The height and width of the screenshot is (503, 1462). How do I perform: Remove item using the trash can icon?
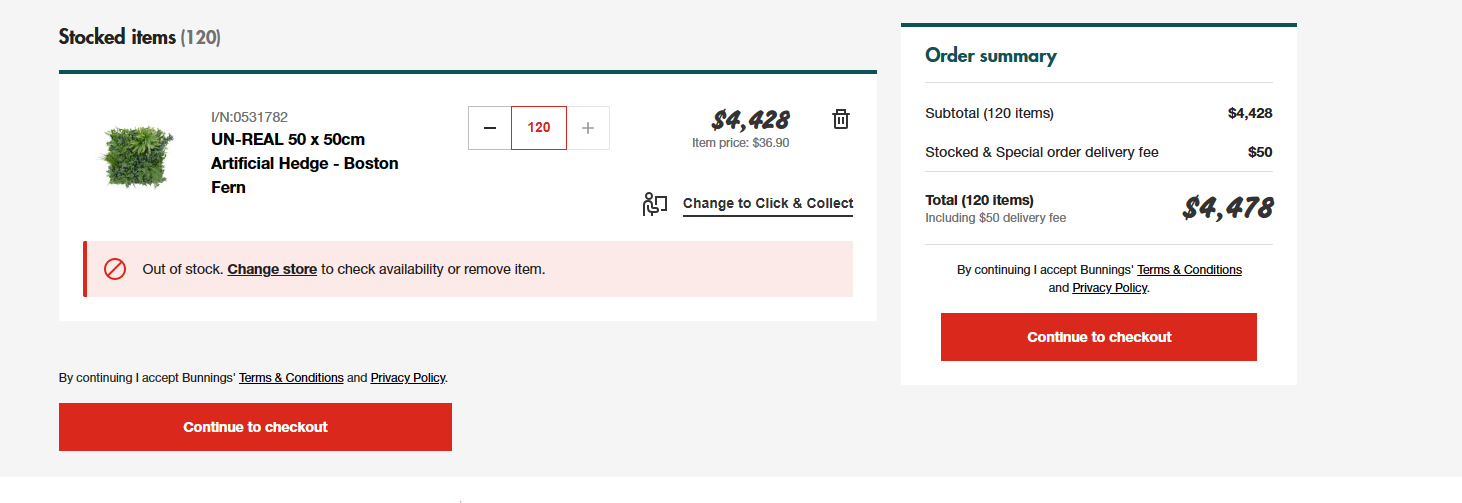point(841,119)
